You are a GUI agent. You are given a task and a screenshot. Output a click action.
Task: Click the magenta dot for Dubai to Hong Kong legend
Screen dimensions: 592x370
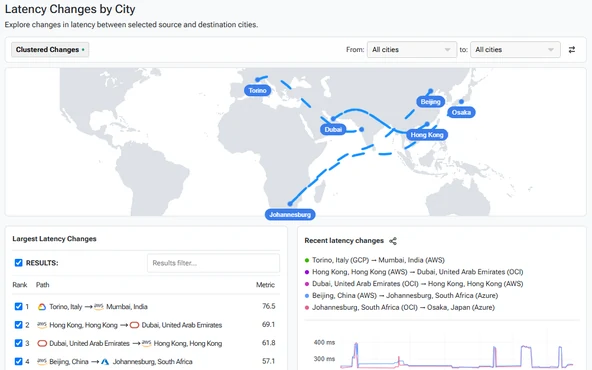[x=307, y=284]
